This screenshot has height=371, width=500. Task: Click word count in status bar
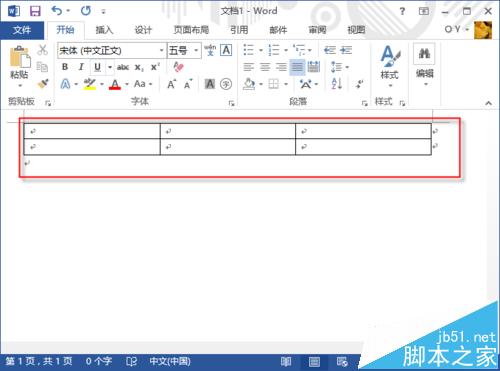pos(99,362)
